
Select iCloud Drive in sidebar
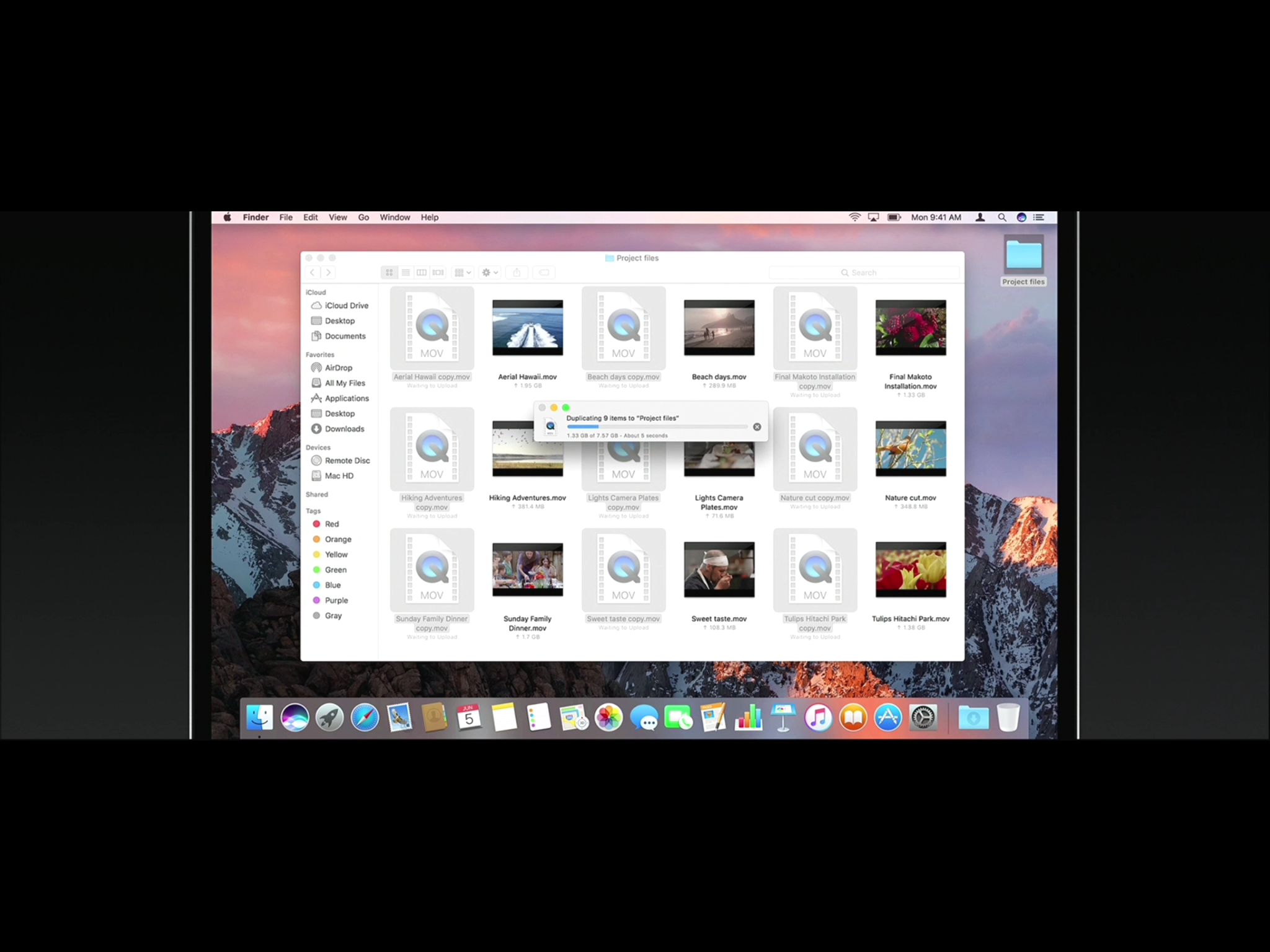tap(346, 306)
